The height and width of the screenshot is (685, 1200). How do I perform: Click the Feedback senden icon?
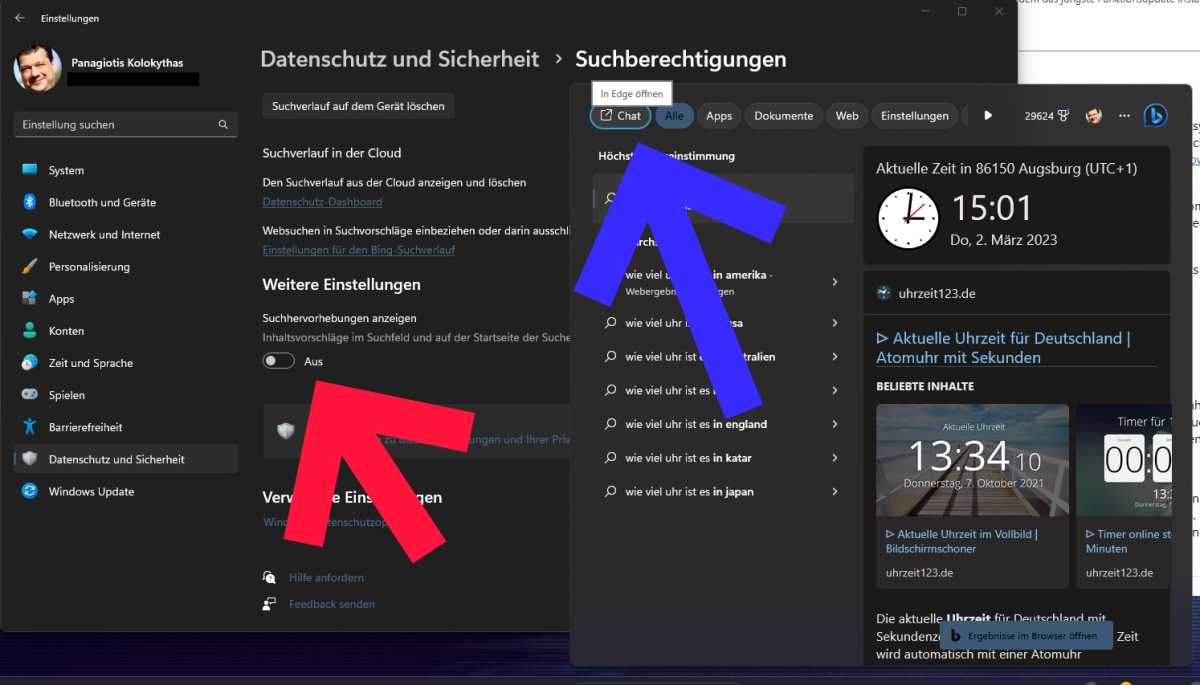click(269, 604)
